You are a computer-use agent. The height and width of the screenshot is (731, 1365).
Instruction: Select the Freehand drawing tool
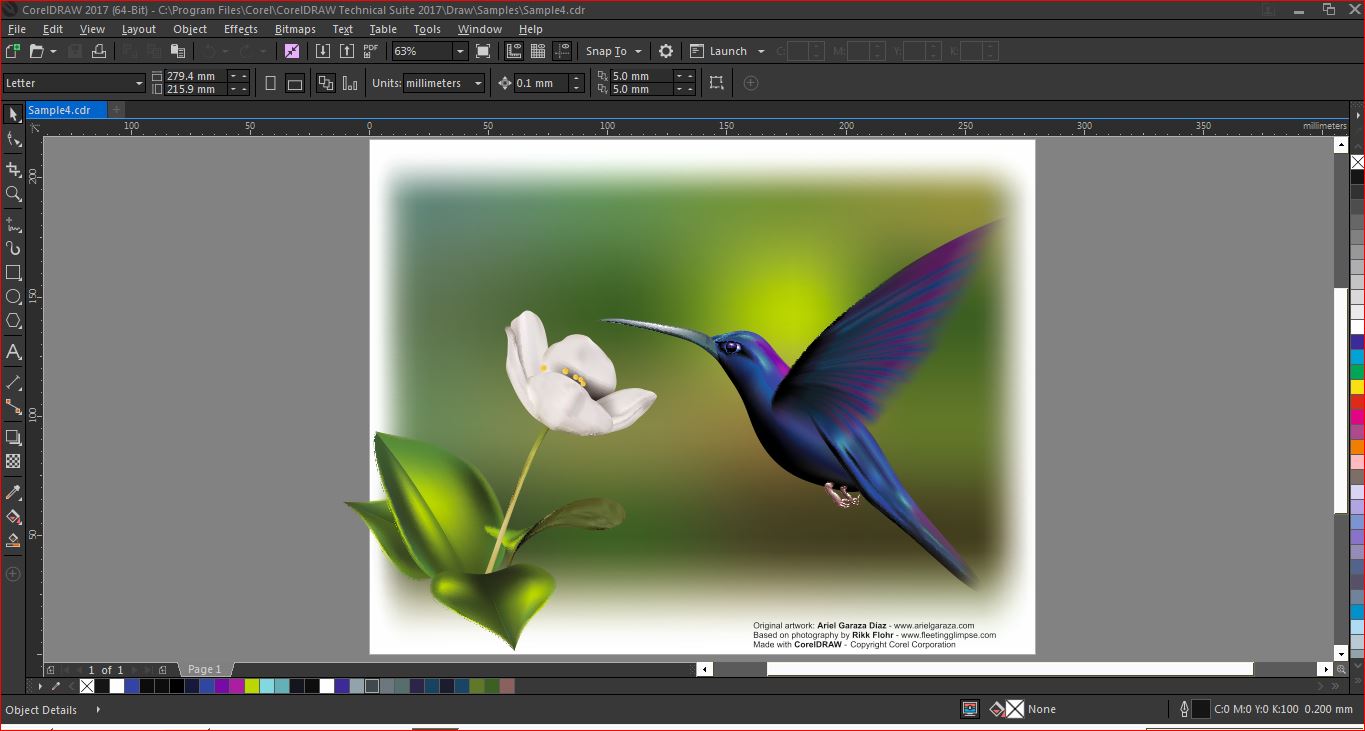(13, 224)
